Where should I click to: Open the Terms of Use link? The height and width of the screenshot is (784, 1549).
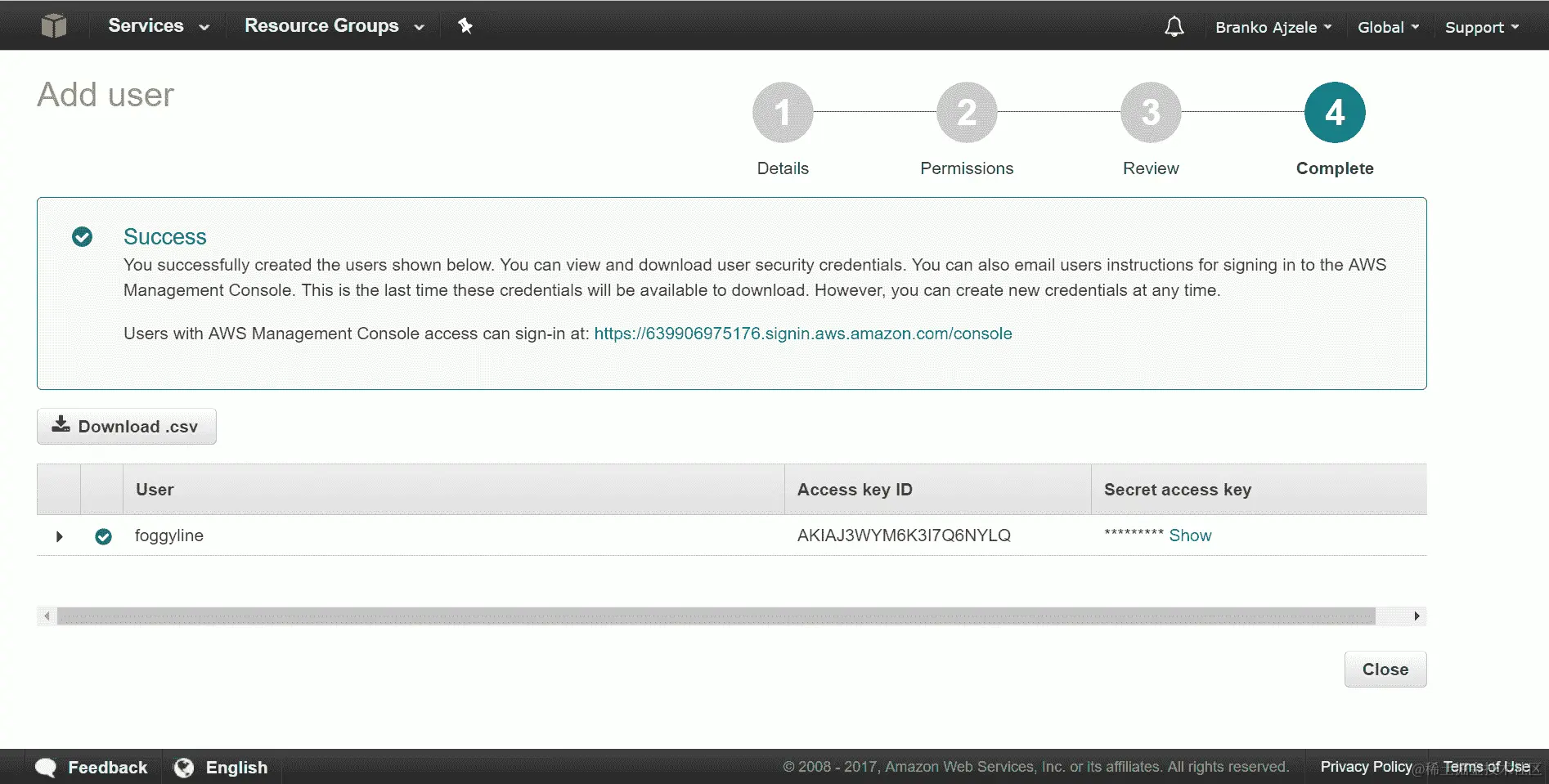click(x=1486, y=767)
